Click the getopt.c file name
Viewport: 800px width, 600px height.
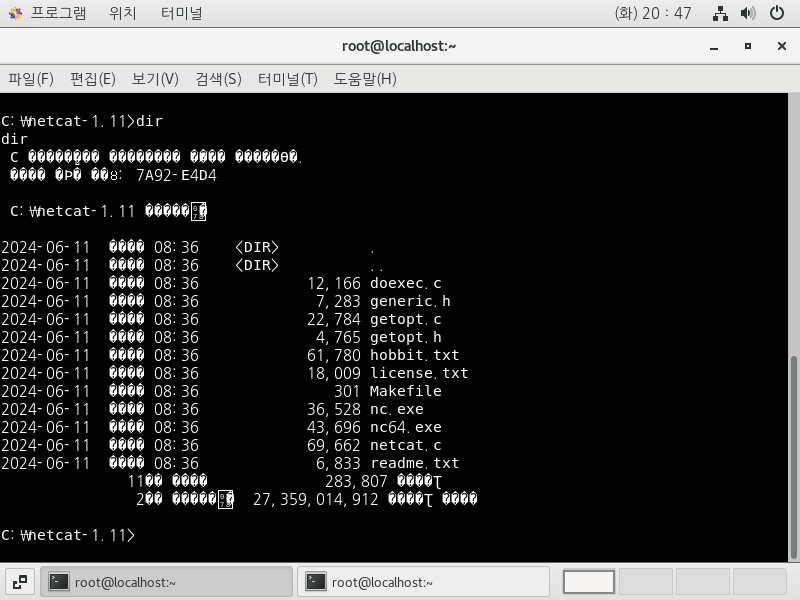click(x=406, y=319)
